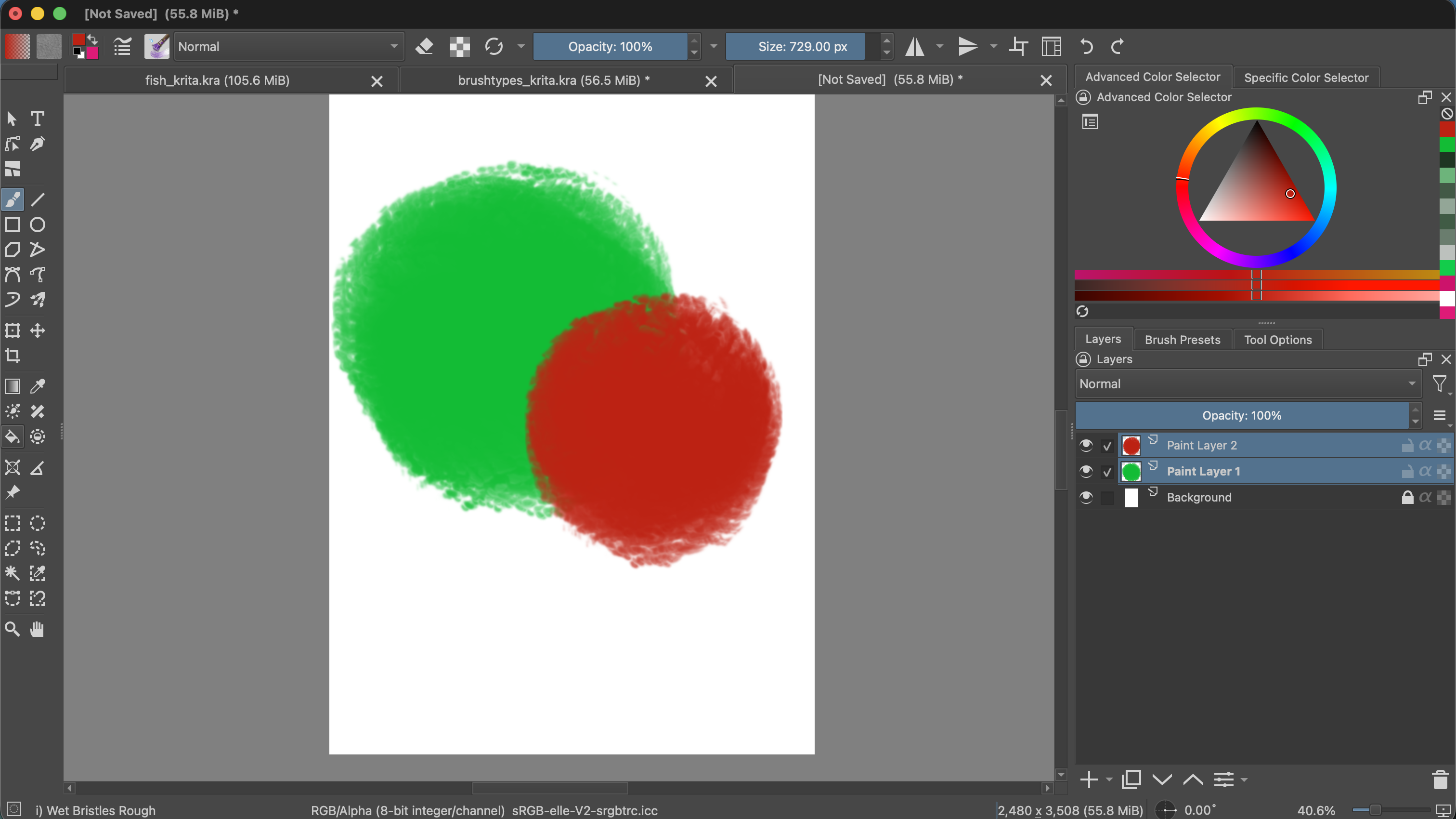The width and height of the screenshot is (1456, 819).
Task: Open the Specific Color Selector tab
Action: [x=1306, y=78]
